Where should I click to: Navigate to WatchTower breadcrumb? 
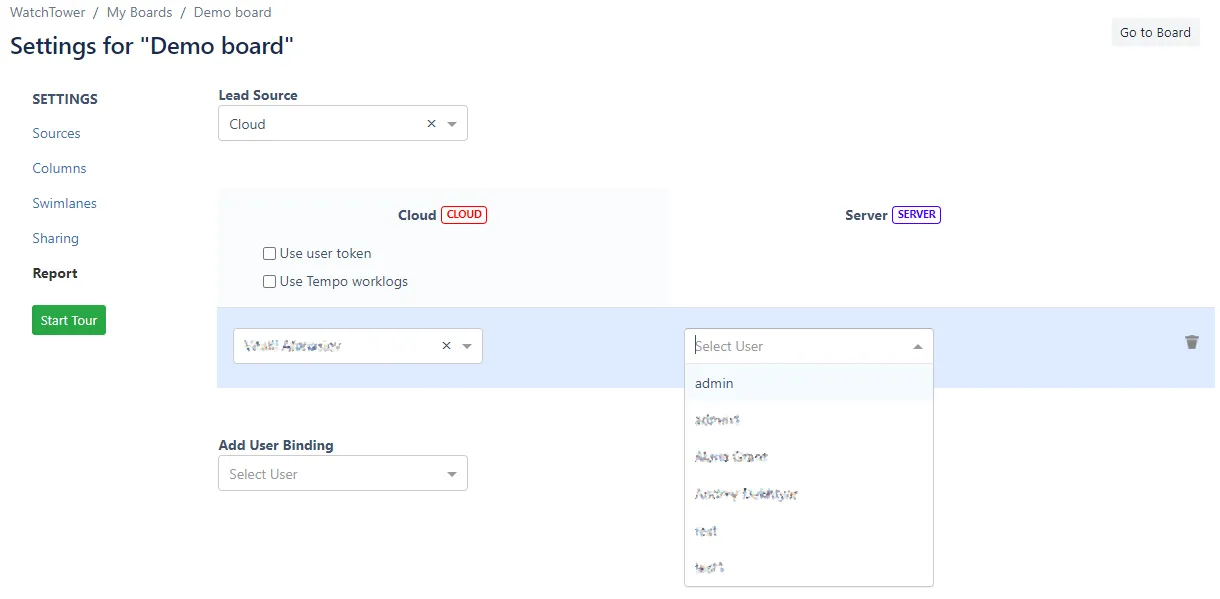coord(47,13)
